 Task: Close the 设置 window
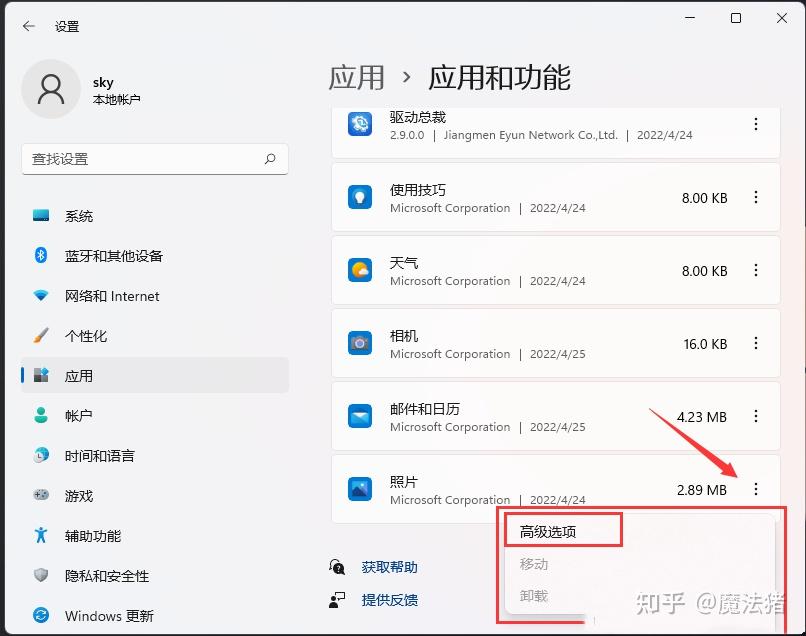pyautogui.click(x=781, y=18)
